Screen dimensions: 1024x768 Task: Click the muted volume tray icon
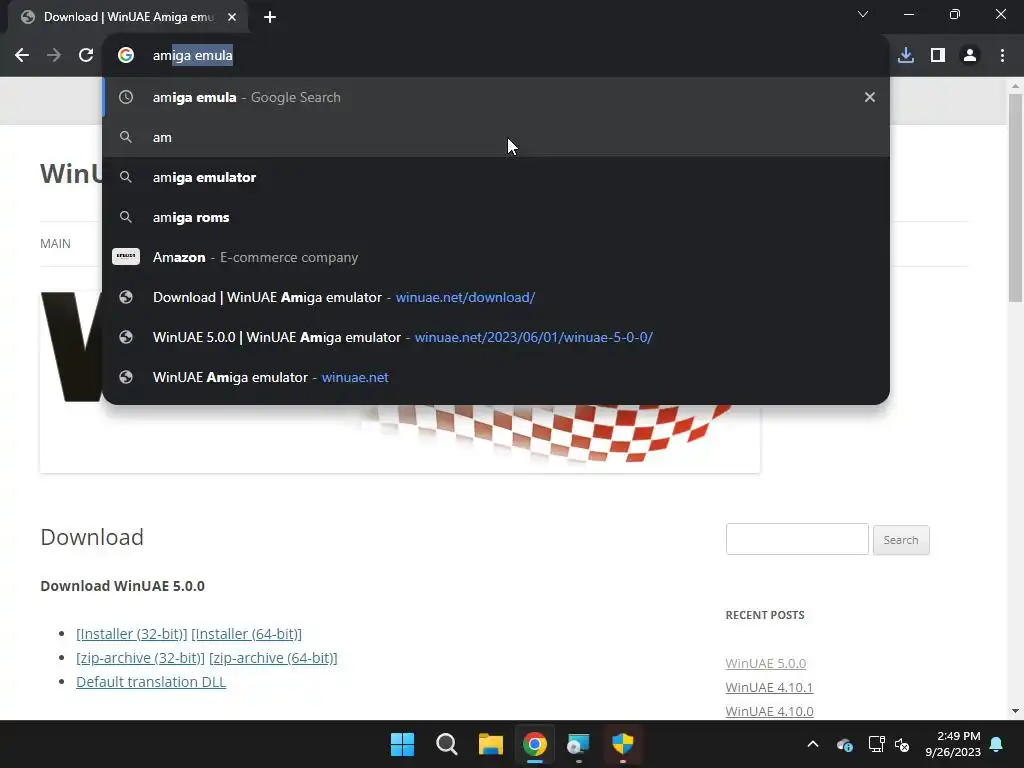tap(903, 744)
